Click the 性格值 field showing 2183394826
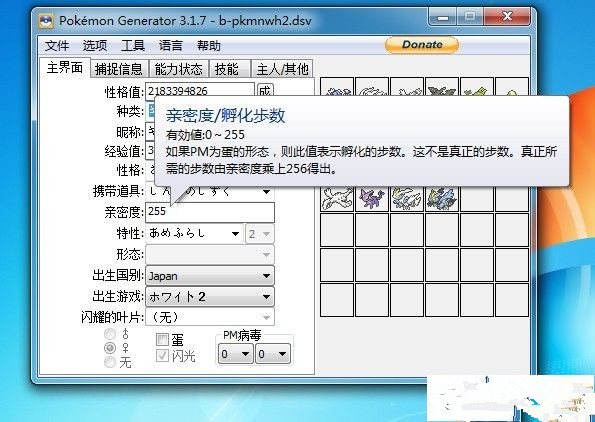595x422 pixels. pyautogui.click(x=200, y=91)
